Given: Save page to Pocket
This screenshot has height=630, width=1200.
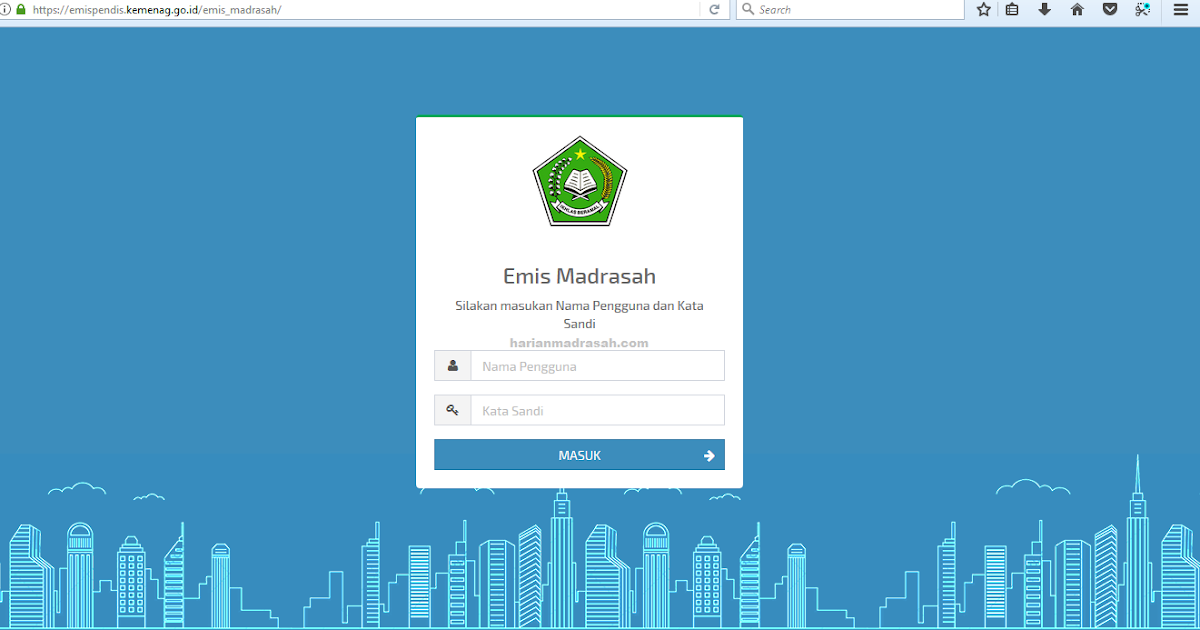Looking at the screenshot, I should click(1110, 9).
